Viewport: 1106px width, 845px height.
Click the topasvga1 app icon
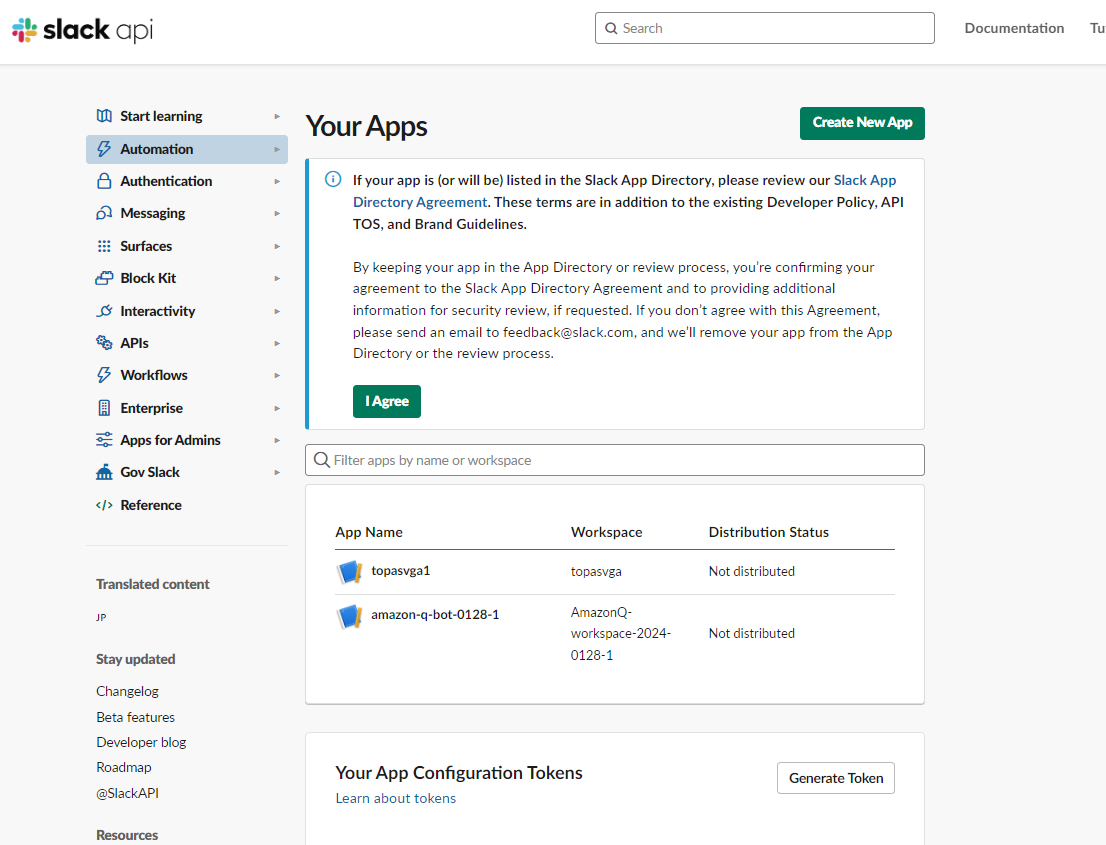349,571
